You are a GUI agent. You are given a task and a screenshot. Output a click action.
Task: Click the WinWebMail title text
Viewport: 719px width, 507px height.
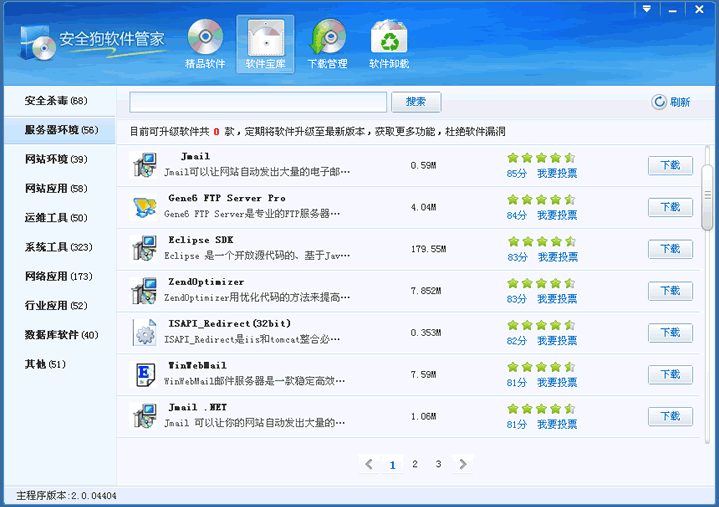tap(197, 365)
